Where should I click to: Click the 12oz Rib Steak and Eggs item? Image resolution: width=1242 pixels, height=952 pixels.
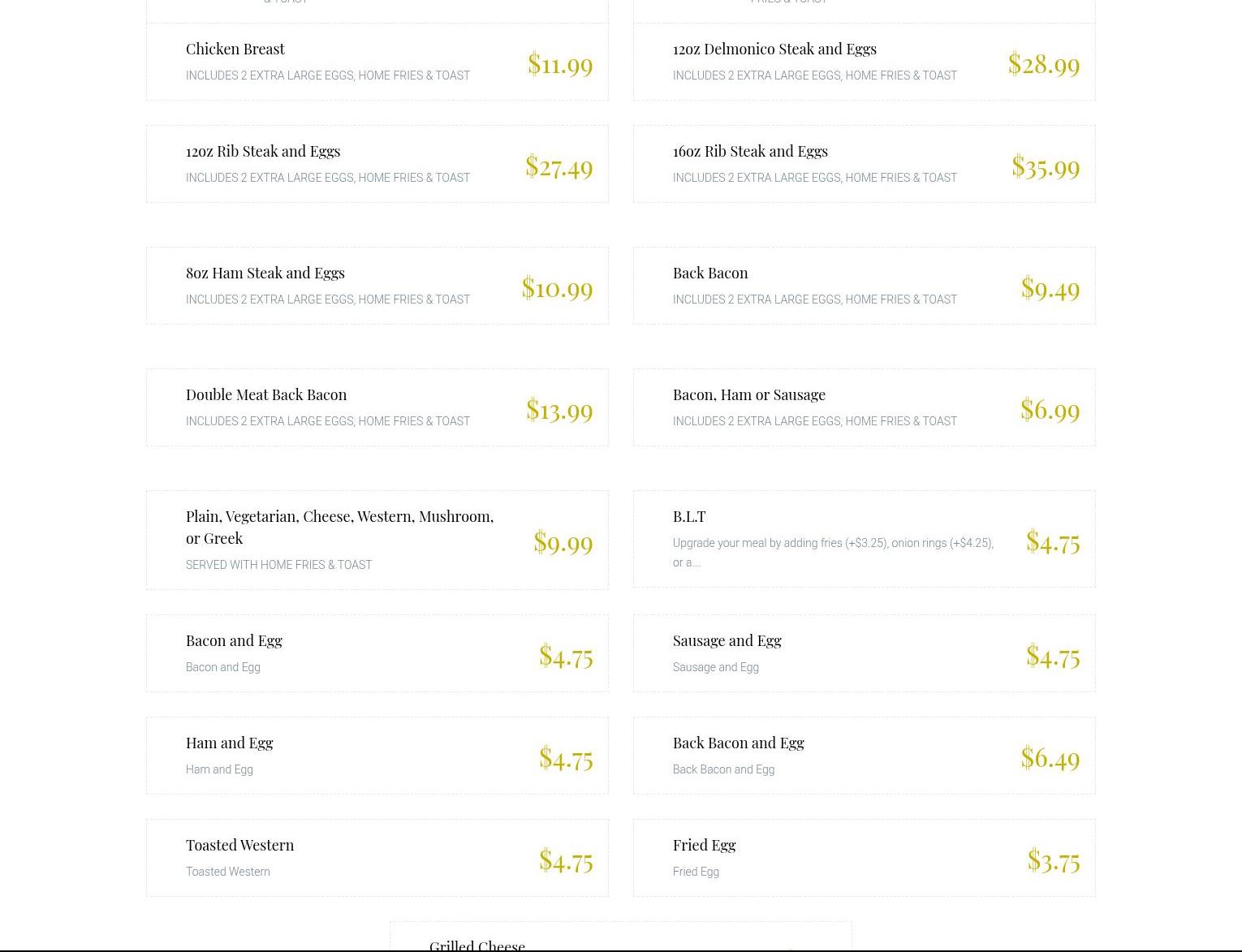point(263,151)
